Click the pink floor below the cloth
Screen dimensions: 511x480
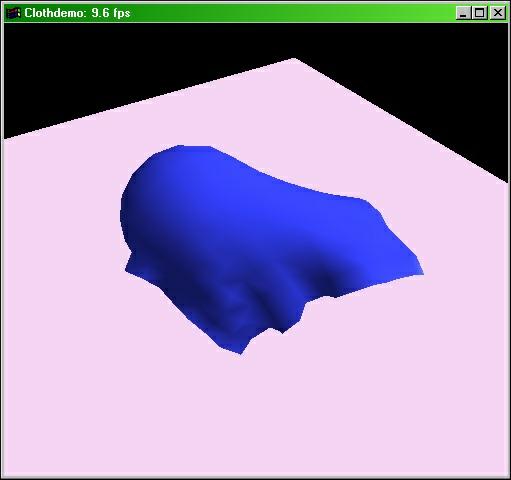click(253, 417)
